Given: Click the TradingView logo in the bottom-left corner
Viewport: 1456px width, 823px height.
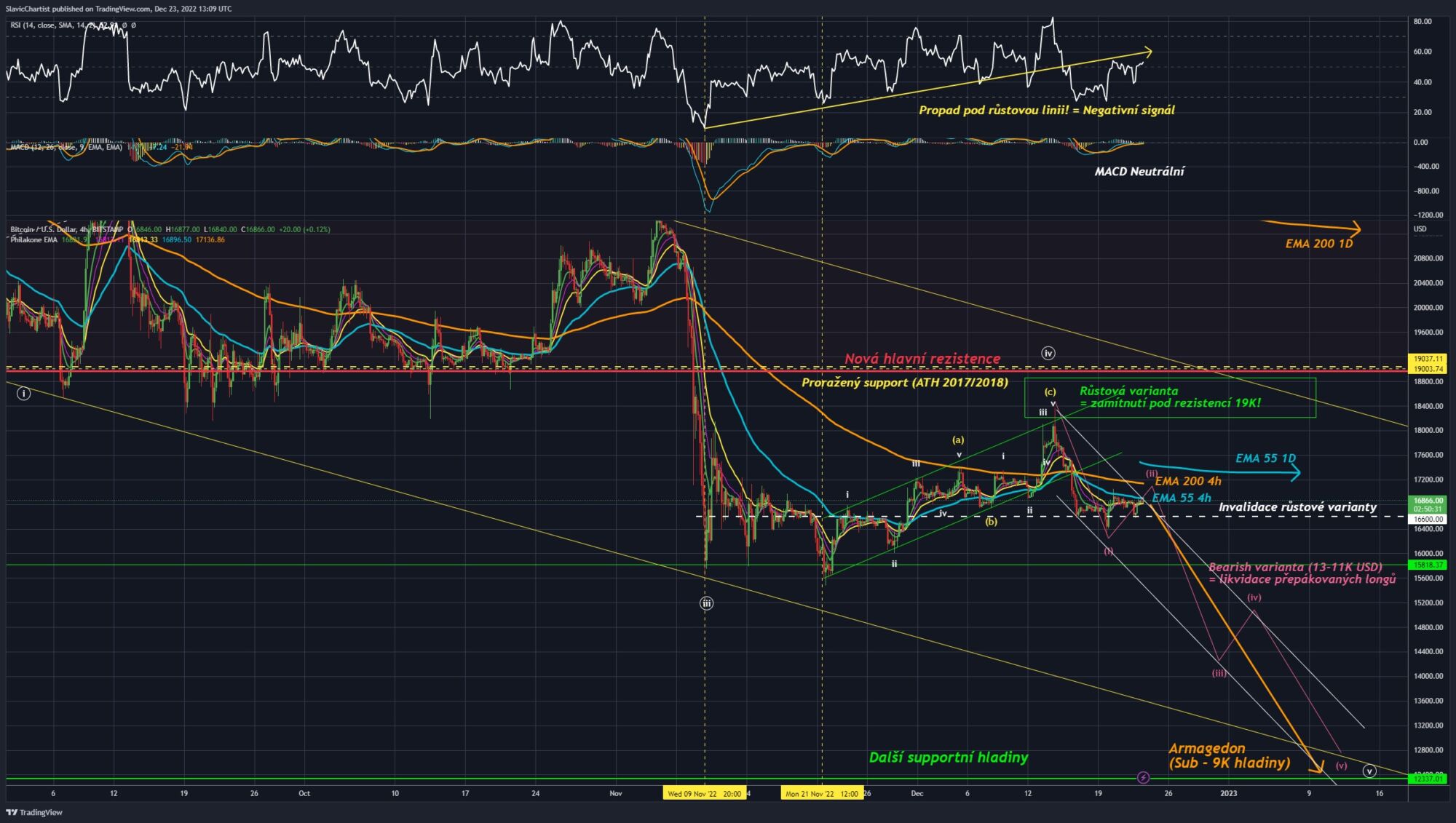Looking at the screenshot, I should [x=34, y=812].
